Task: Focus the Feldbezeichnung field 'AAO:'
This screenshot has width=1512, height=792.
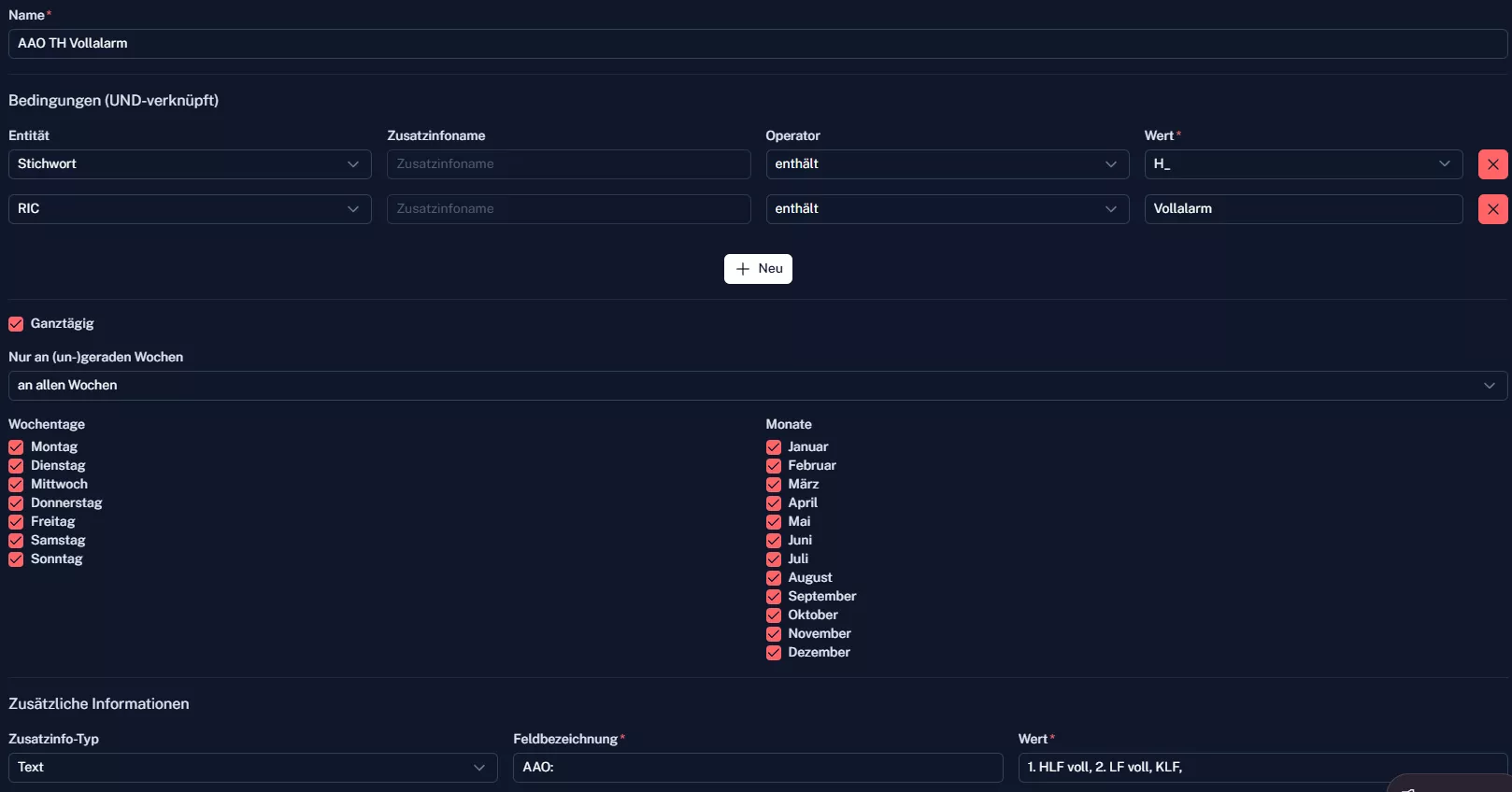Action: coord(757,768)
